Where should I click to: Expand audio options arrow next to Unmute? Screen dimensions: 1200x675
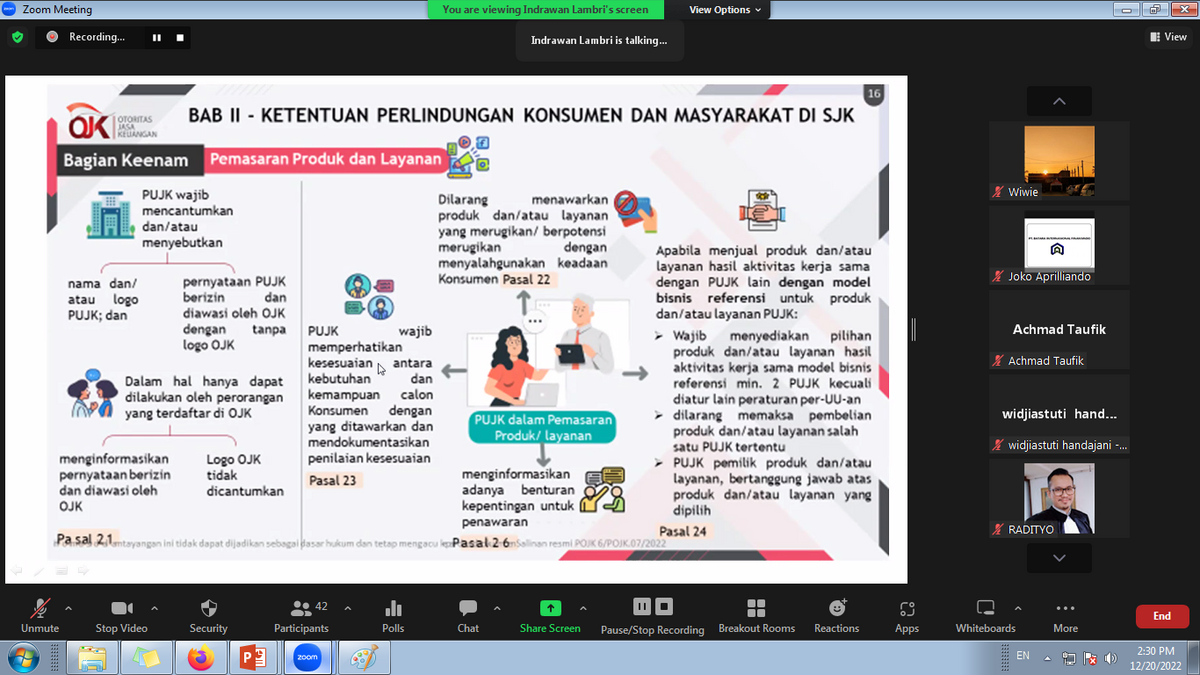pyautogui.click(x=68, y=608)
